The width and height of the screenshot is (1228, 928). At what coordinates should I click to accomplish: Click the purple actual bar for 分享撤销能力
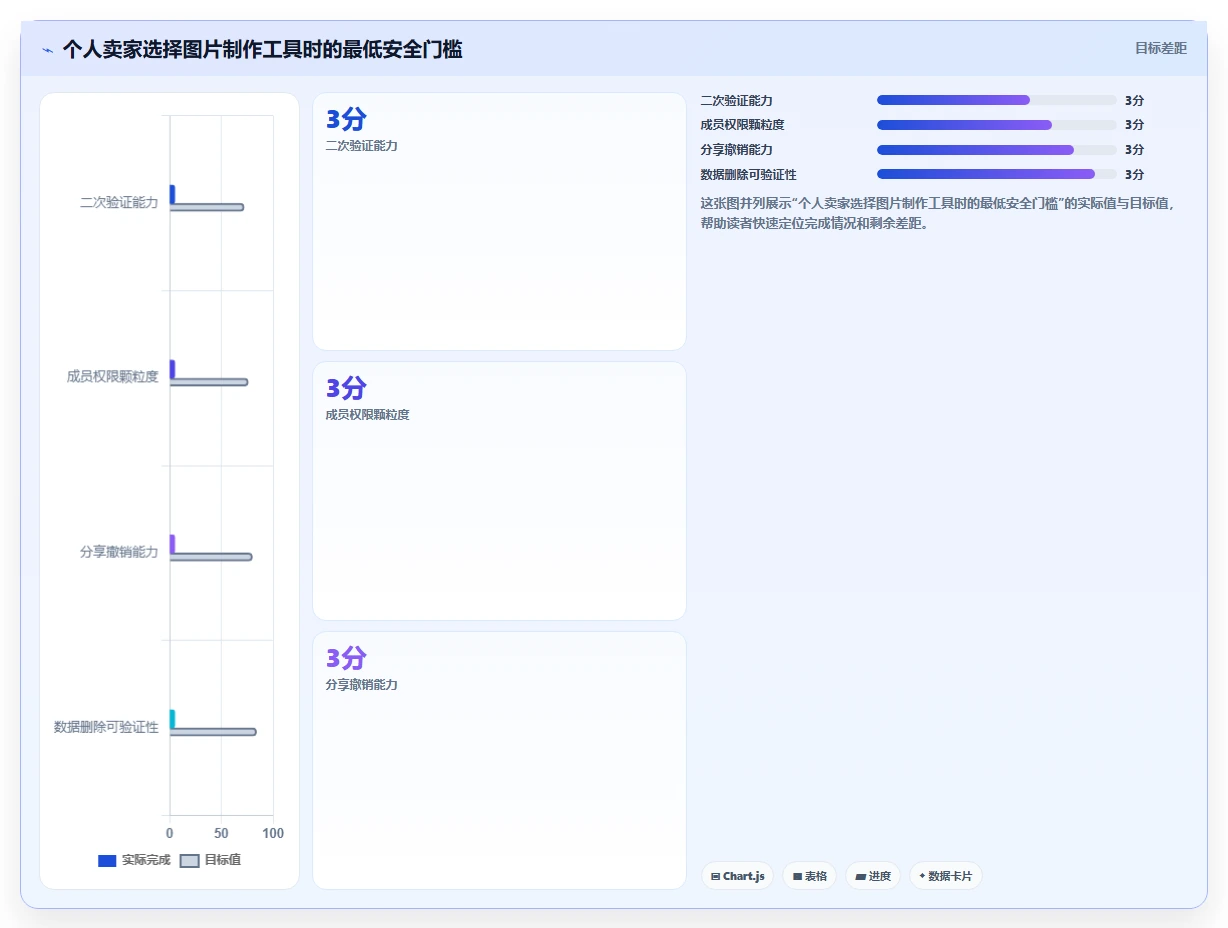tap(172, 544)
